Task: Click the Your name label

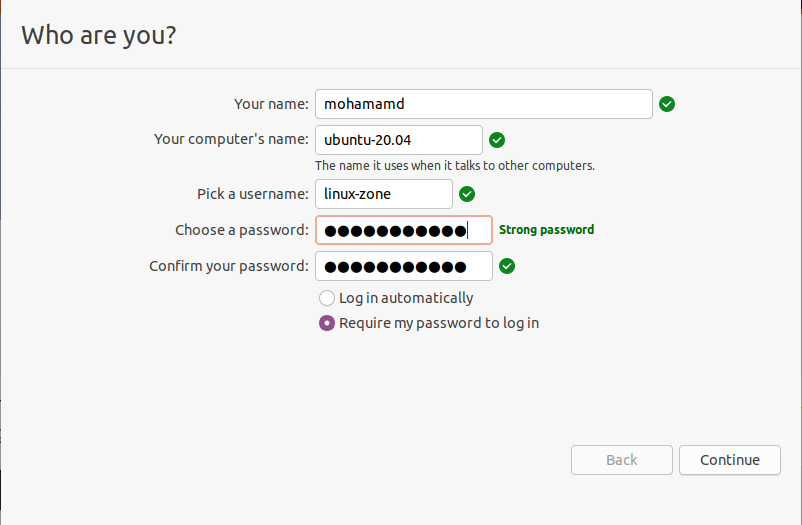Action: (271, 104)
